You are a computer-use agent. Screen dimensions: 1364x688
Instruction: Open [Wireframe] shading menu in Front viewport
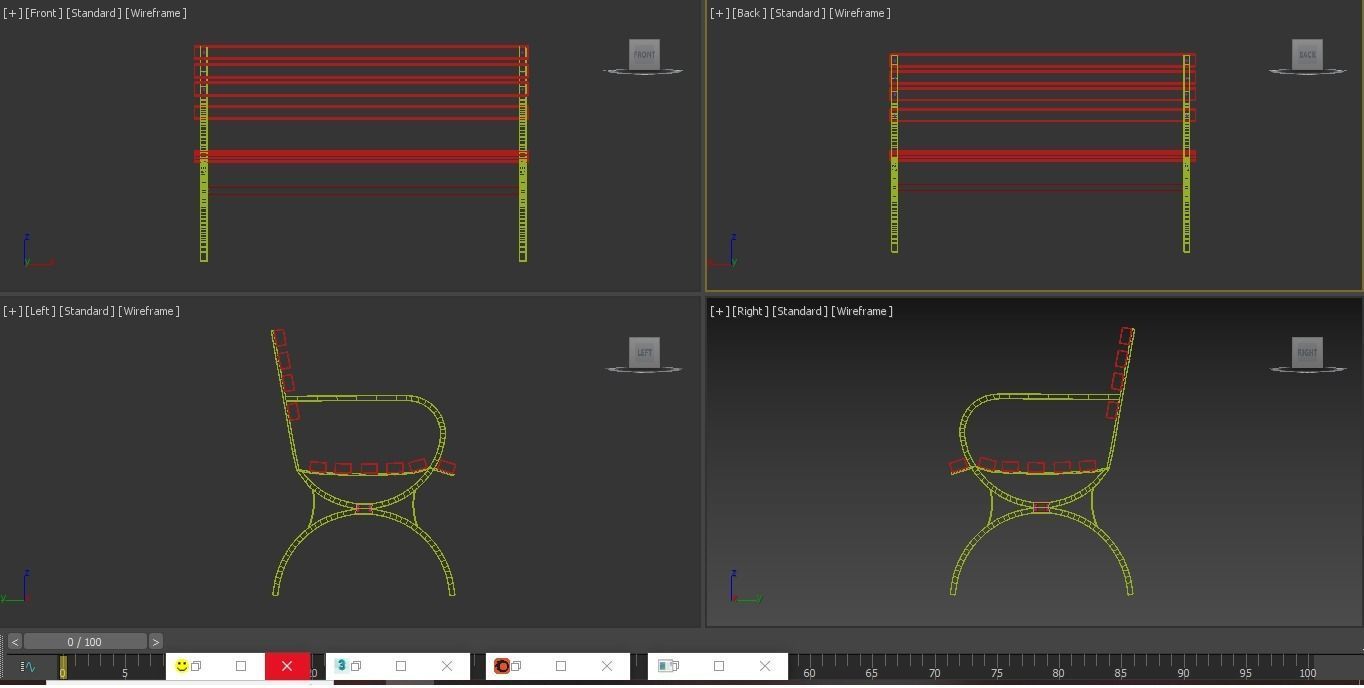click(x=156, y=13)
